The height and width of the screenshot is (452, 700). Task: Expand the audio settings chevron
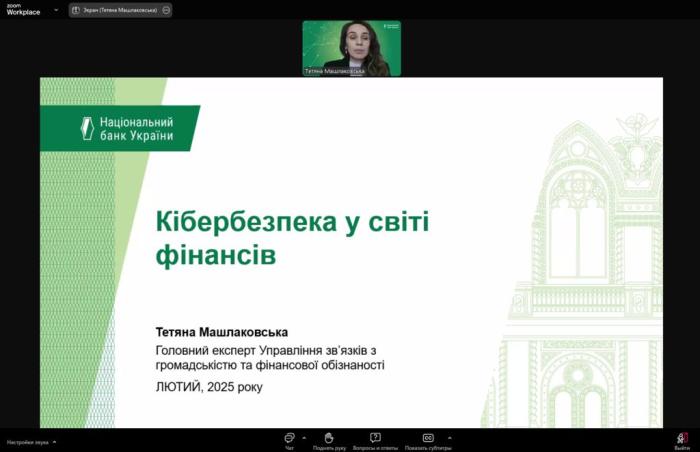[54, 441]
